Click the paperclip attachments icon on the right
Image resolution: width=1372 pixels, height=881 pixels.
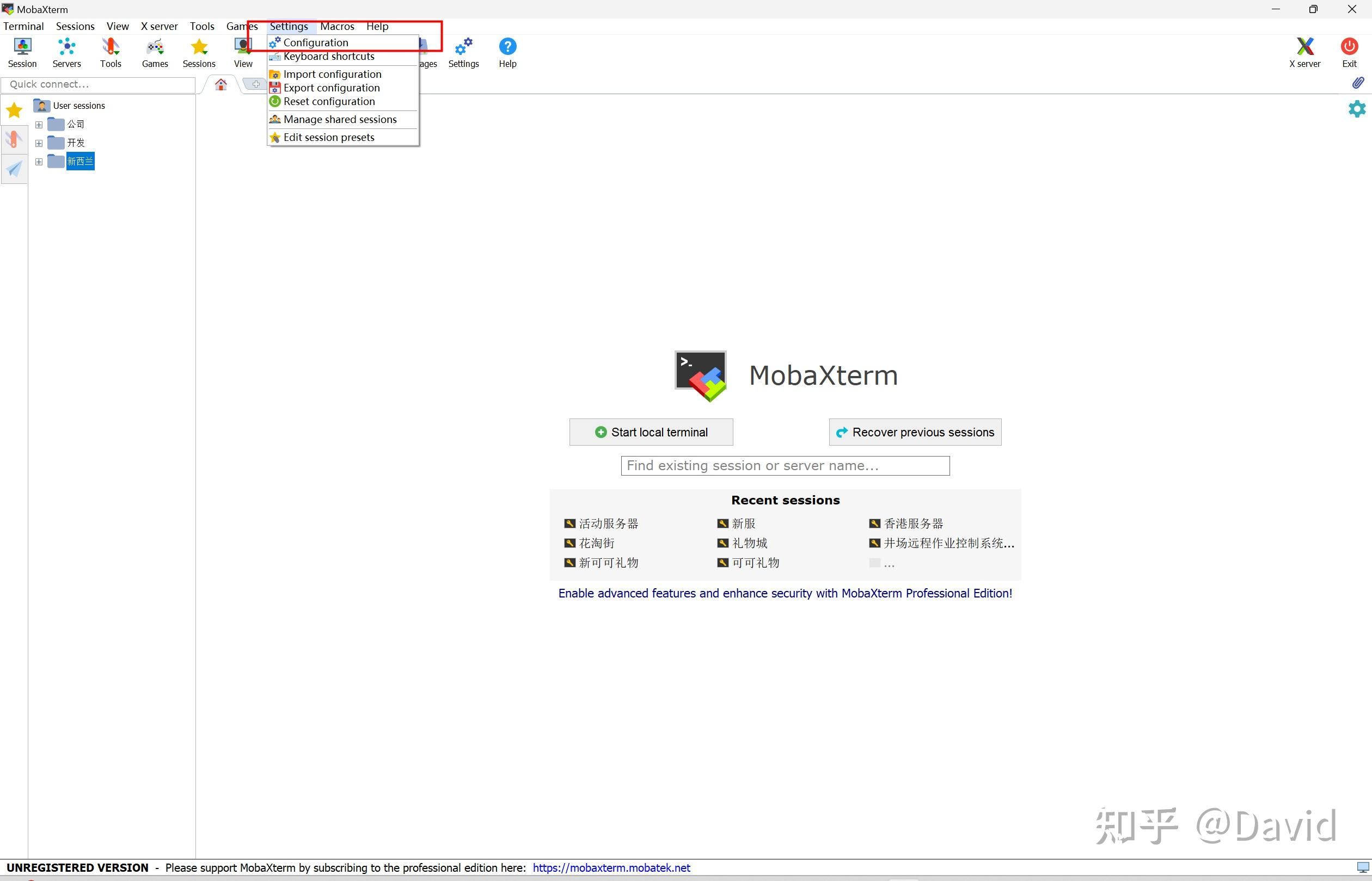click(x=1358, y=82)
